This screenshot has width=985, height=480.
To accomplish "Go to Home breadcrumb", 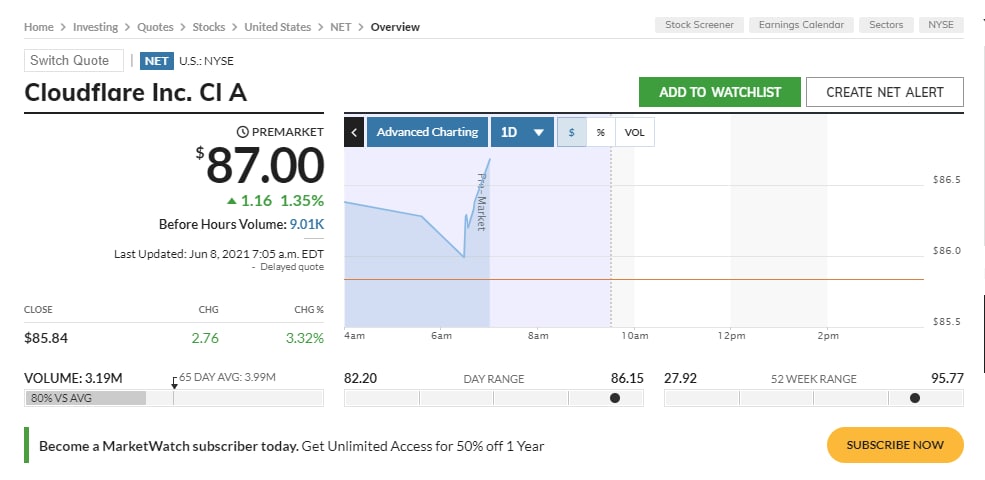I will point(38,27).
